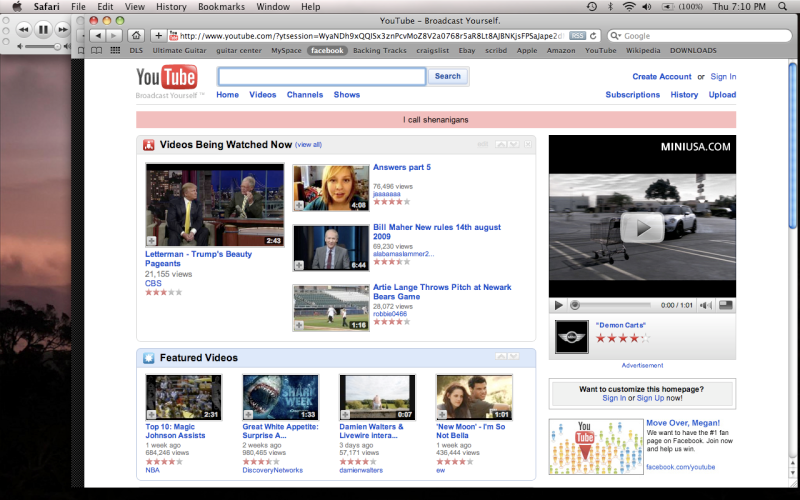Viewport: 800px width, 500px height.
Task: Reload page using the refresh arrow
Action: 593,36
